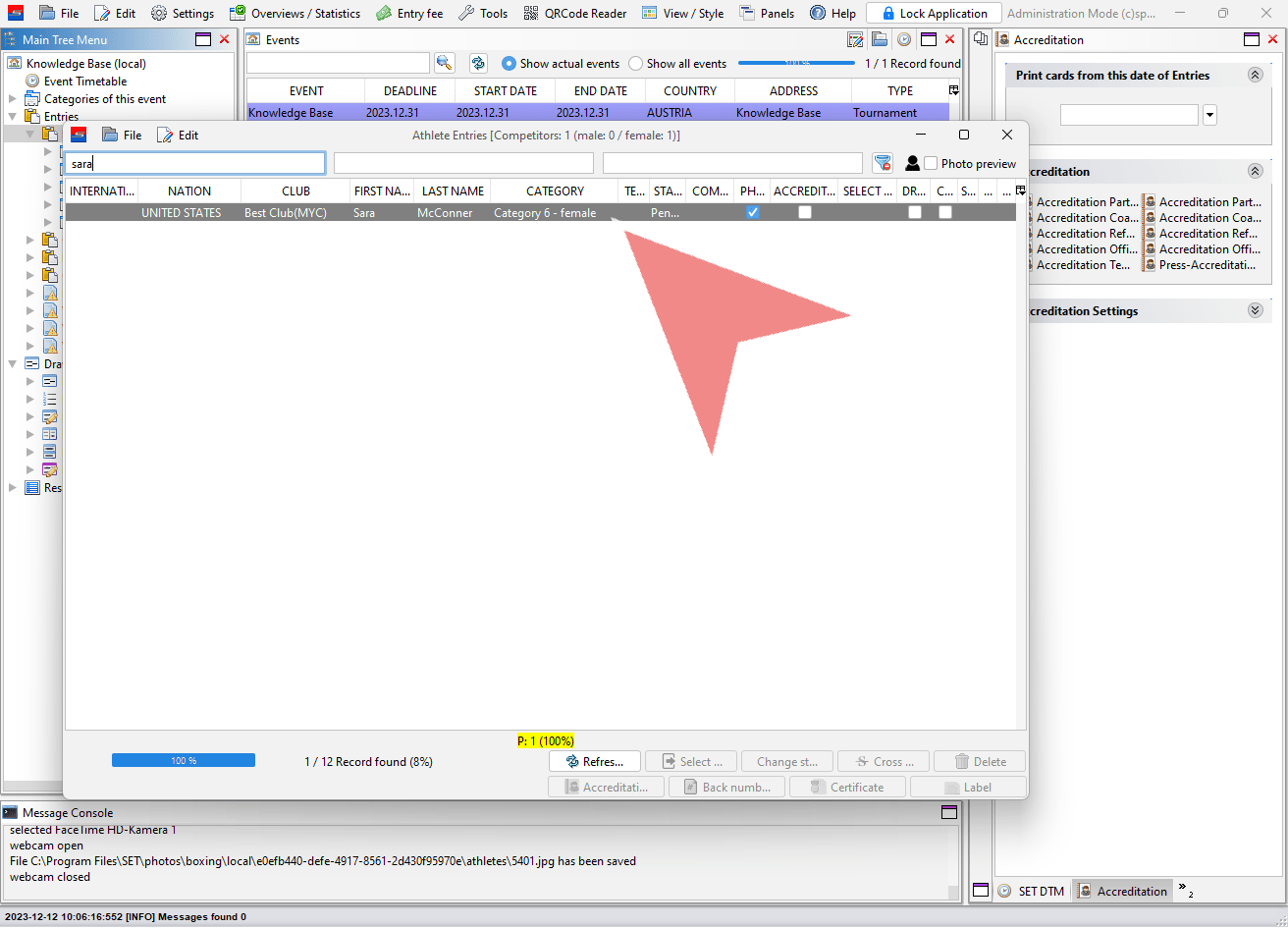
Task: Open Event Timetable clock item
Action: pyautogui.click(x=84, y=82)
